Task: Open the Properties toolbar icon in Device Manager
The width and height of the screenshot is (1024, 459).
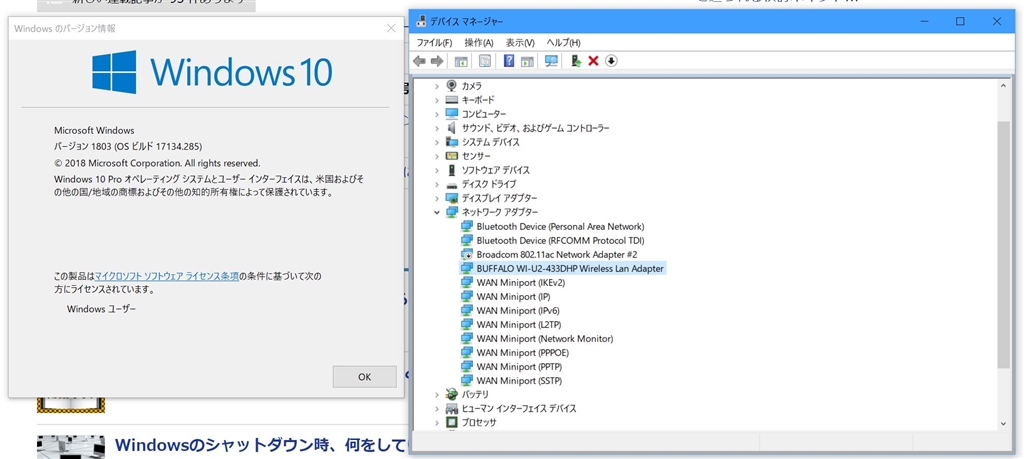Action: (x=485, y=61)
